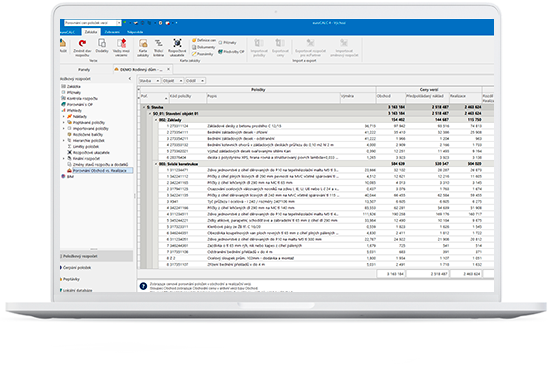Open the Porovnání cen položek verzí combo box

point(92,23)
